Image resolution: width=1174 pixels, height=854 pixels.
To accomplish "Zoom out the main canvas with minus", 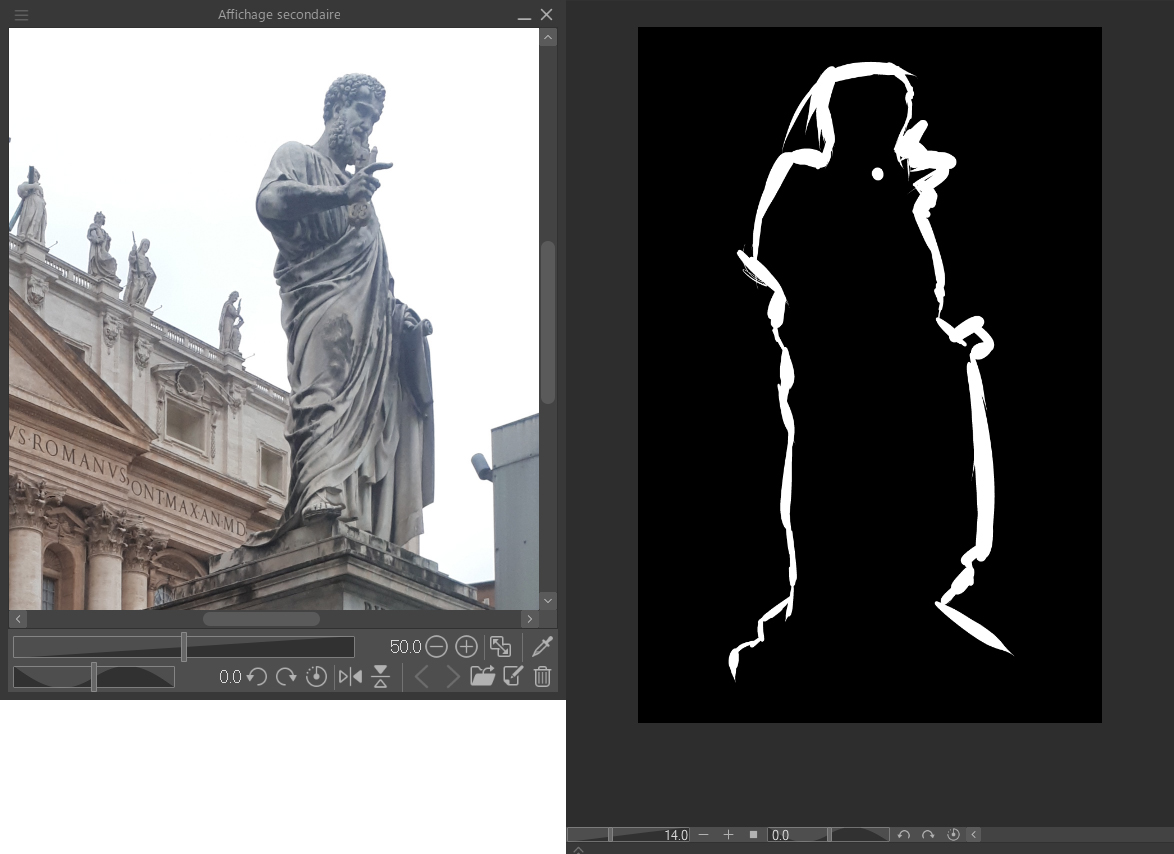I will click(704, 835).
